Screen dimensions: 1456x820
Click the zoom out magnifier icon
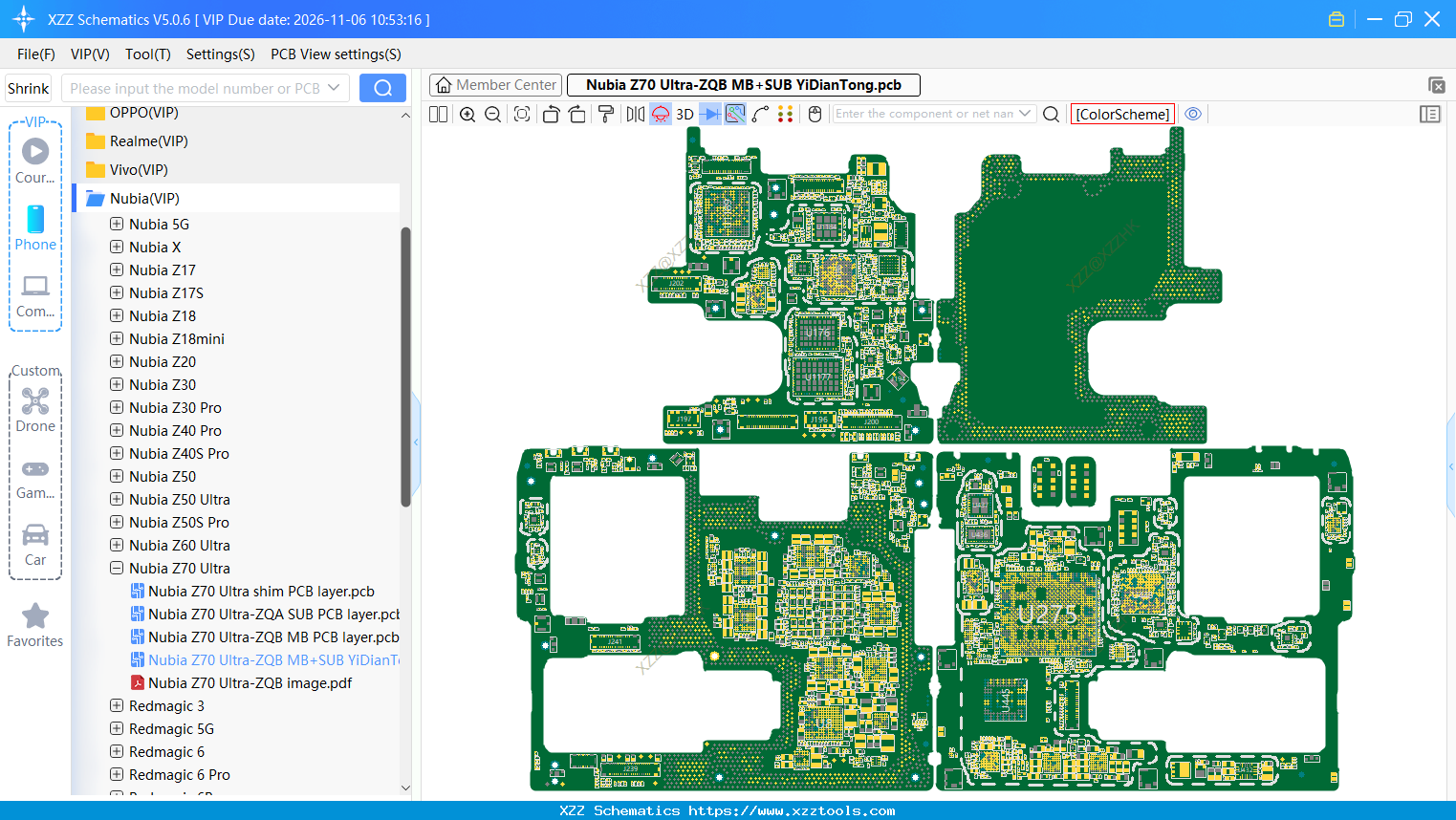[493, 115]
